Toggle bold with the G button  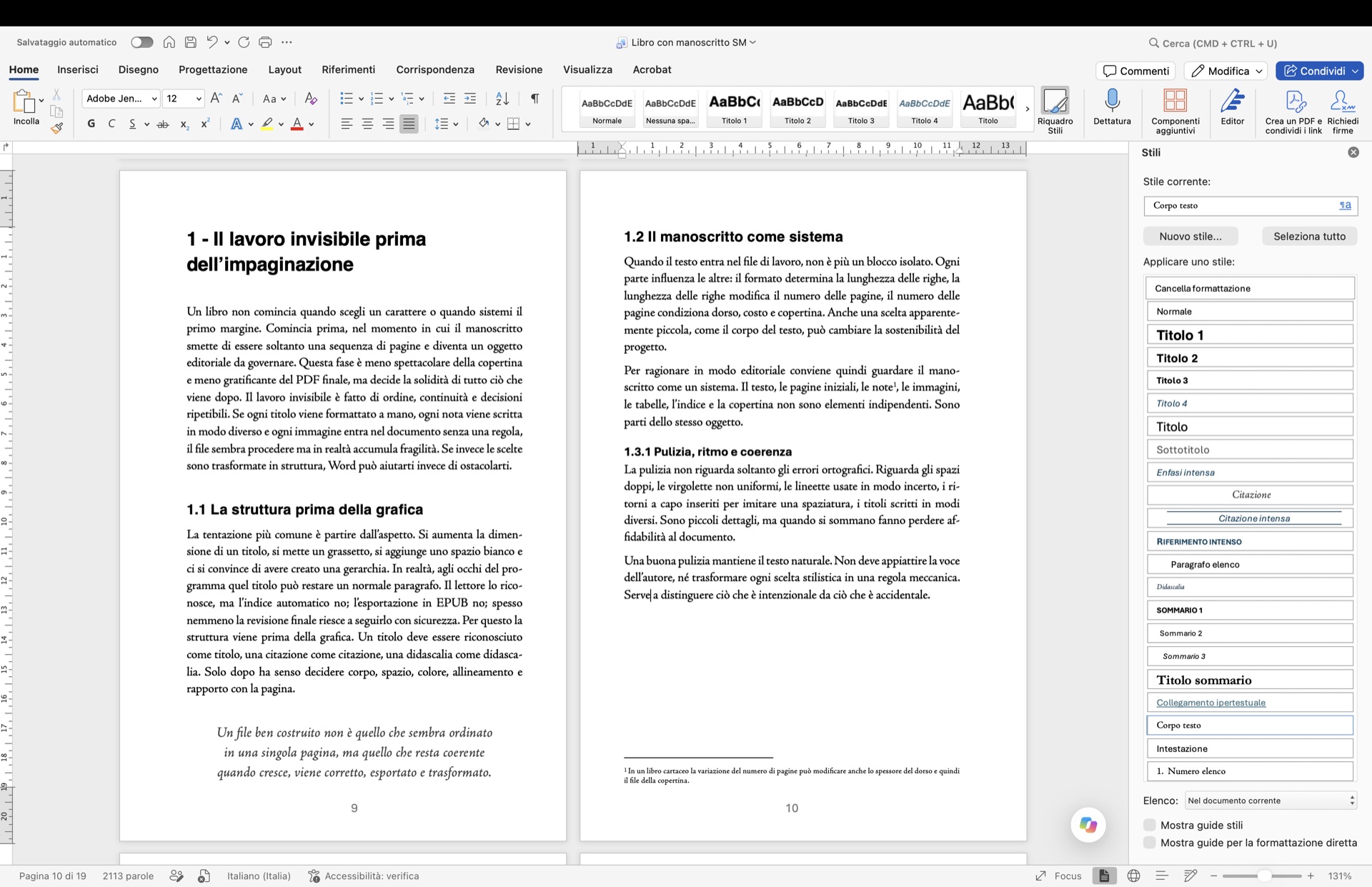(x=91, y=124)
